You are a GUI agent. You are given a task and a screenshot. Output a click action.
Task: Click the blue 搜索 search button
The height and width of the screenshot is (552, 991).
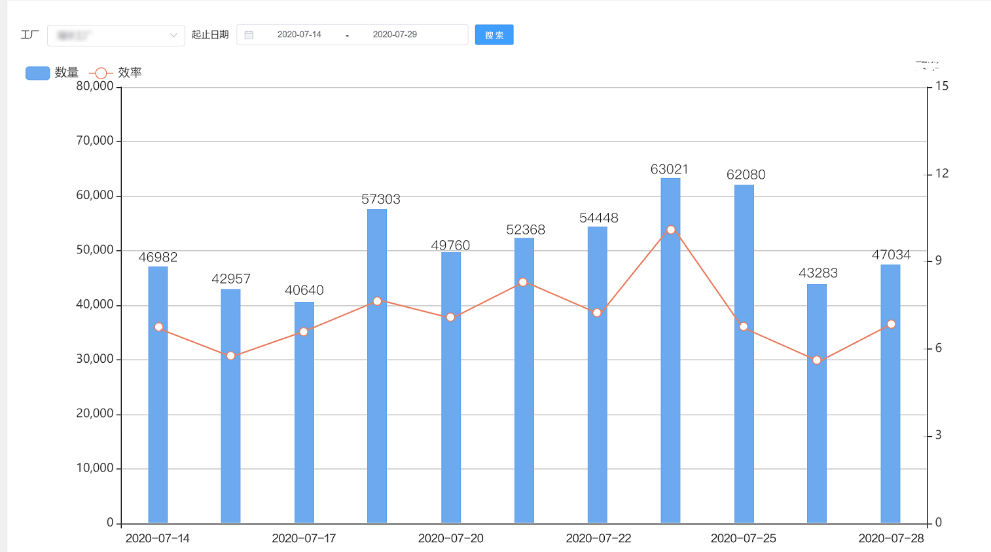pos(494,35)
